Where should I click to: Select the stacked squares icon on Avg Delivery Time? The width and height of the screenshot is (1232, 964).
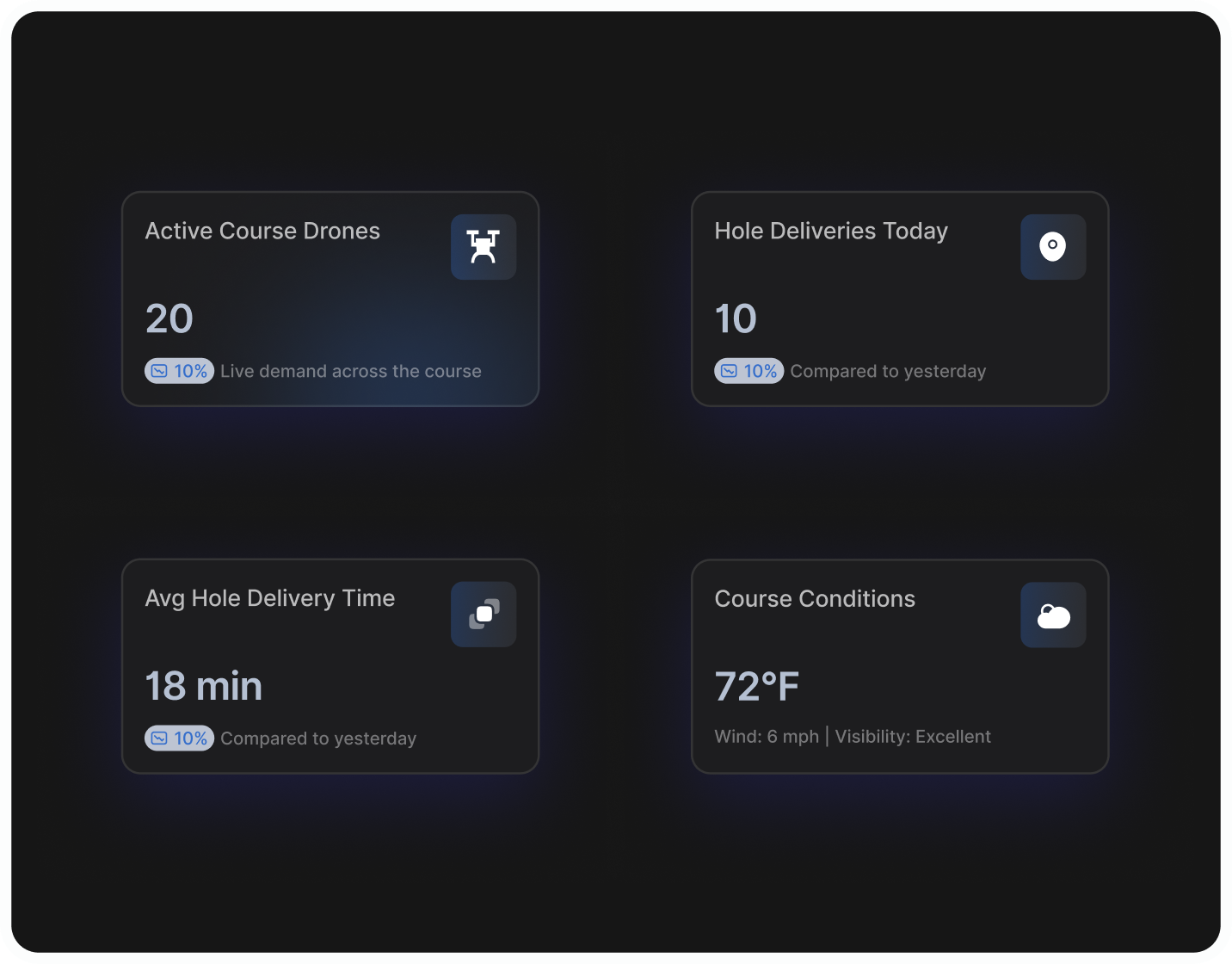click(x=484, y=615)
